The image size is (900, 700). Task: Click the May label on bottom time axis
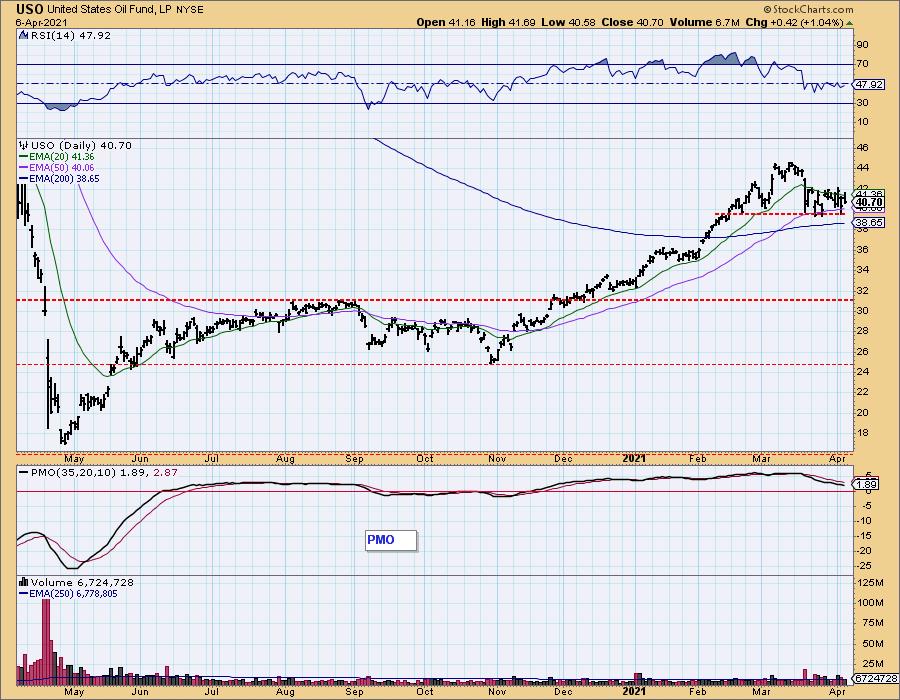click(75, 691)
